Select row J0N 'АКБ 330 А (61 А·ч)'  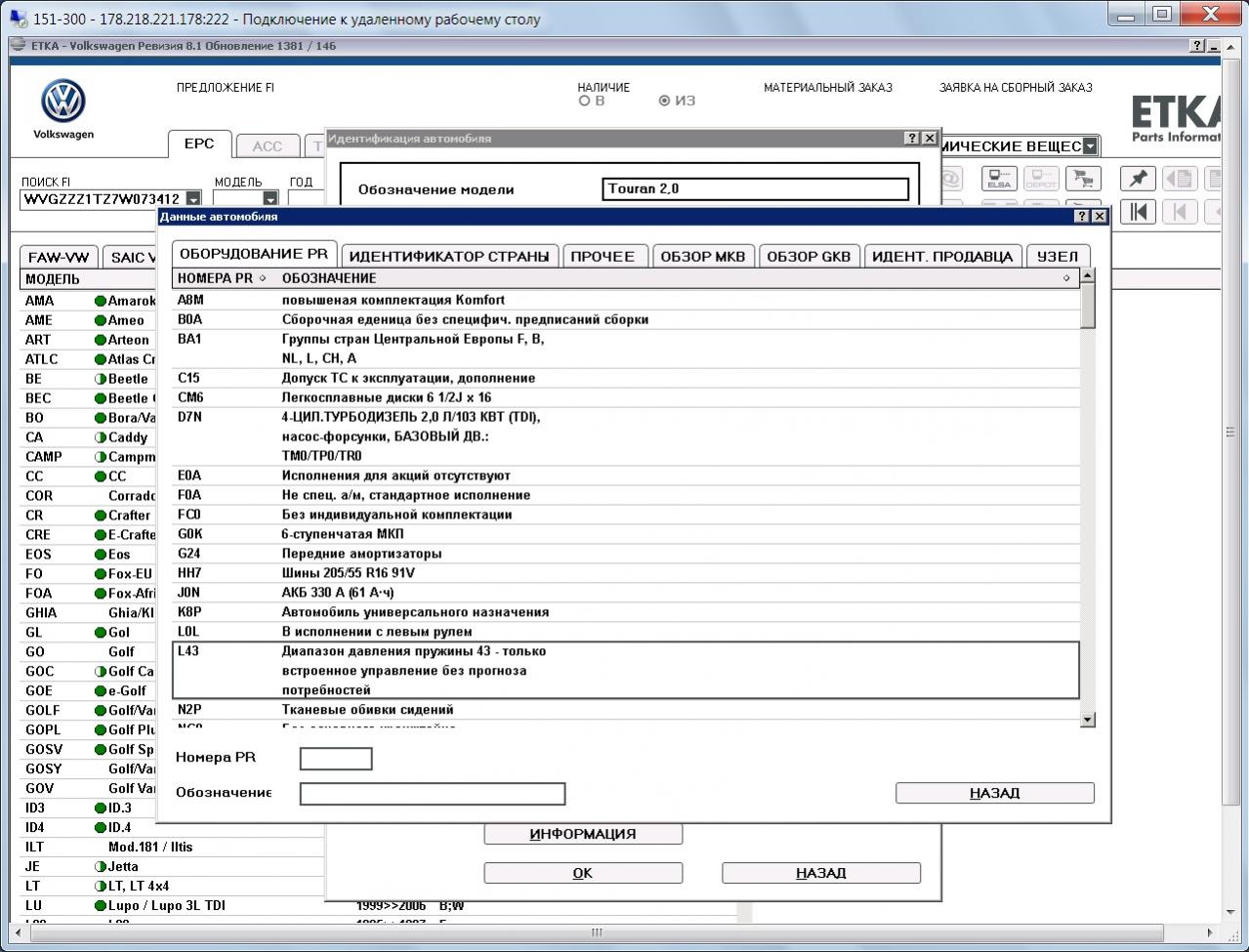(x=626, y=593)
